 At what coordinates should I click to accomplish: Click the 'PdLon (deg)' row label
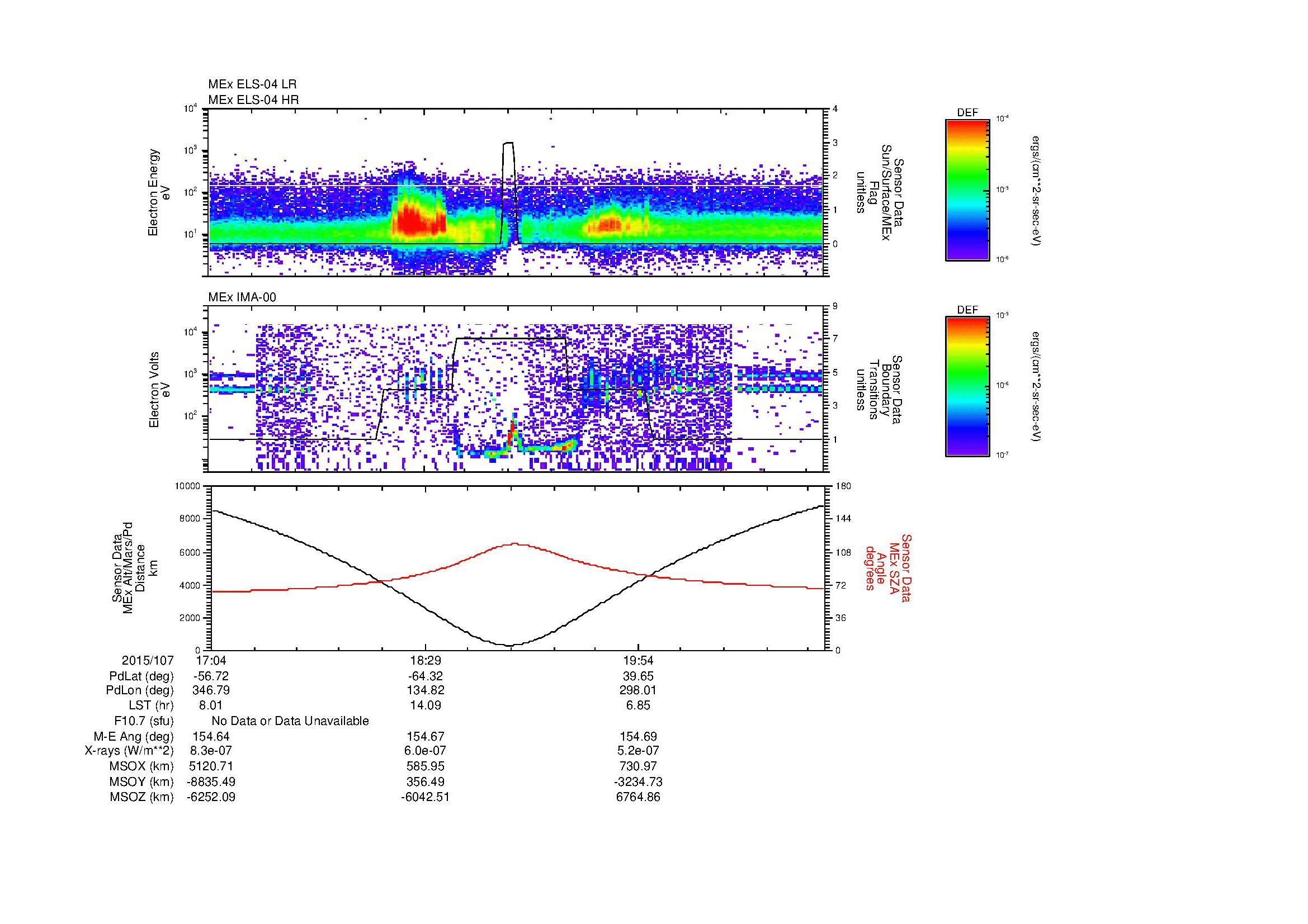[140, 690]
